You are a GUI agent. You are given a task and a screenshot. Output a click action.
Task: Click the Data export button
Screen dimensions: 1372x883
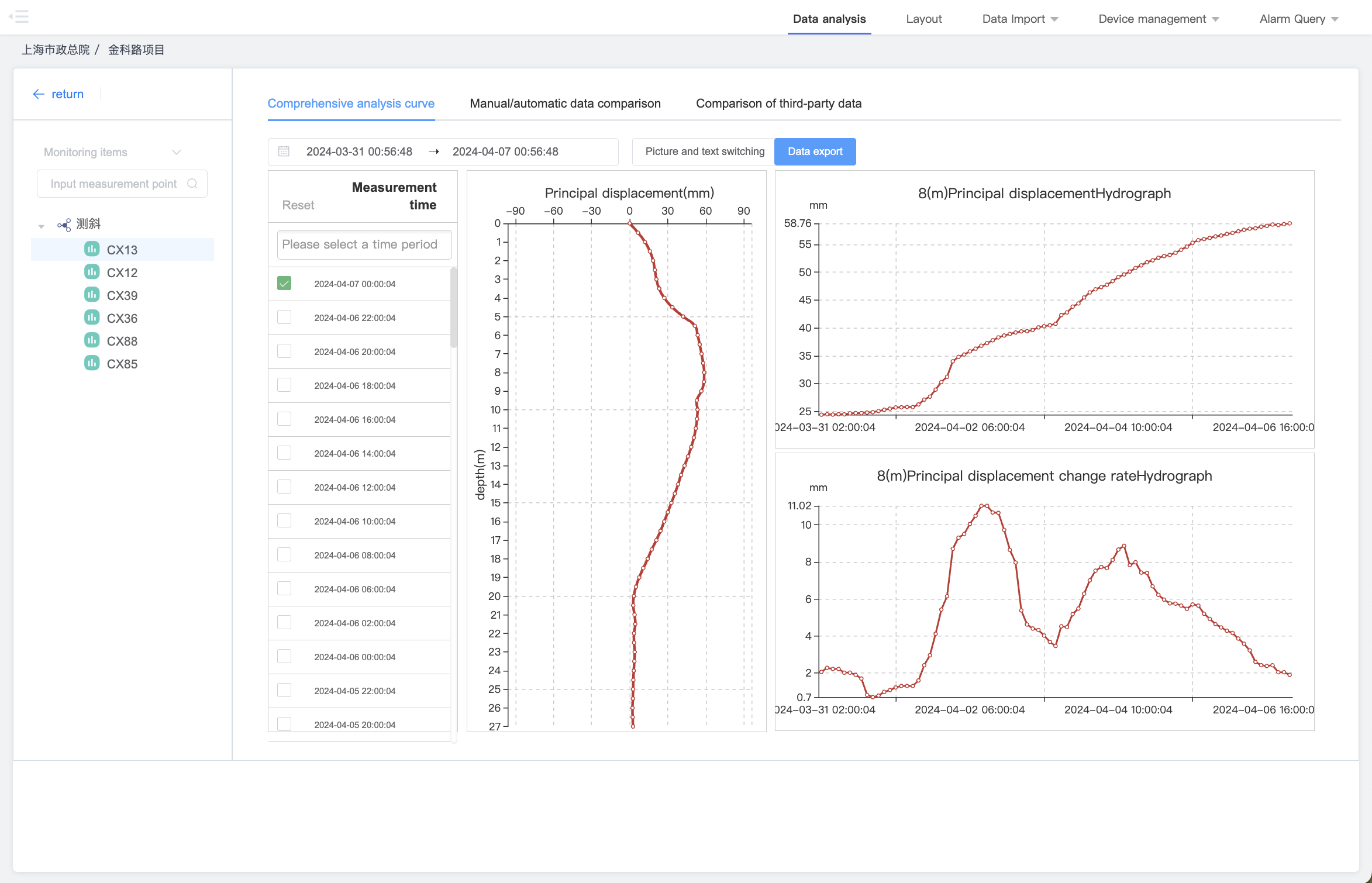click(x=815, y=151)
